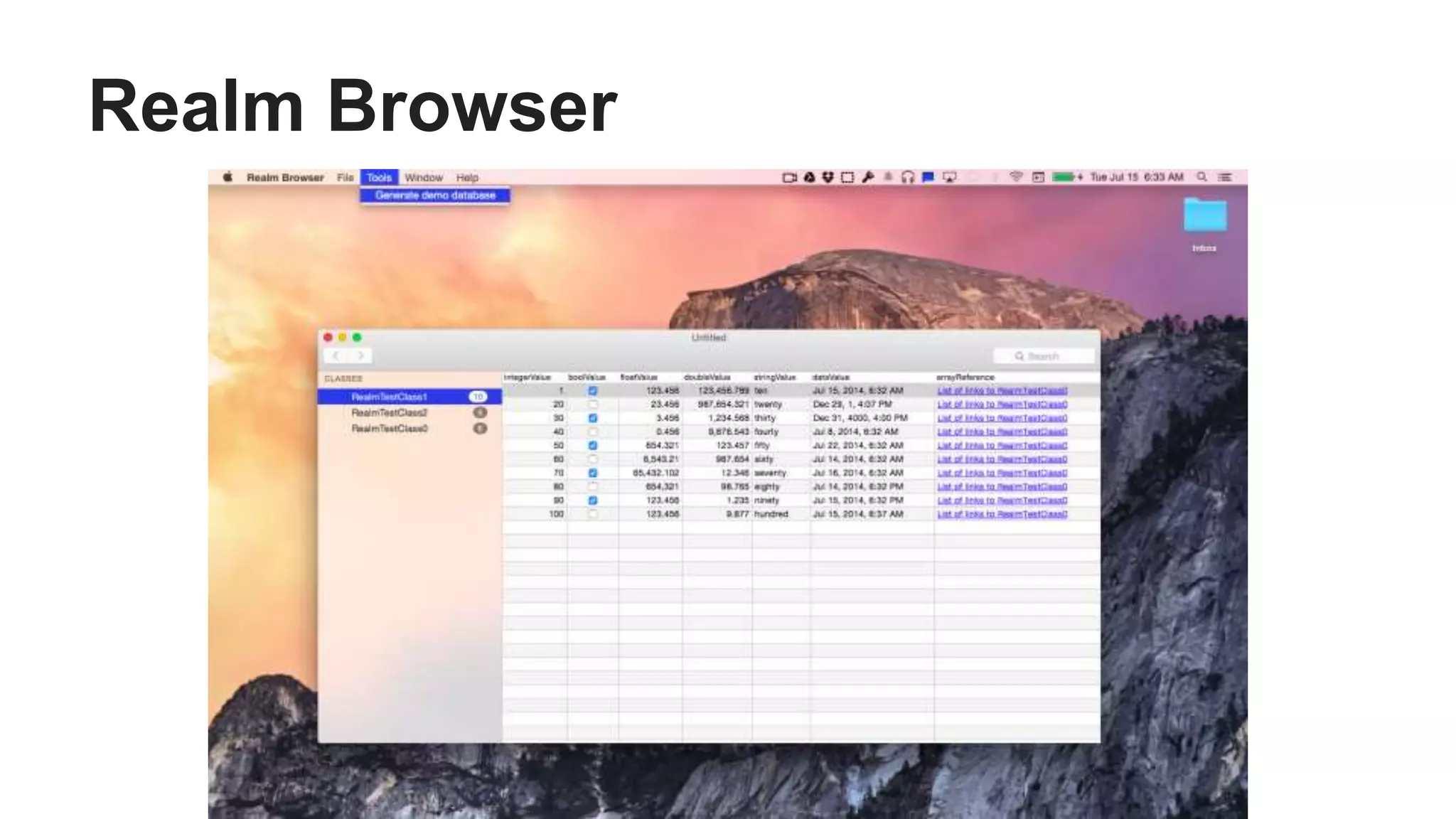Open Dropbox menu bar icon
The image size is (1456, 819).
click(x=828, y=177)
